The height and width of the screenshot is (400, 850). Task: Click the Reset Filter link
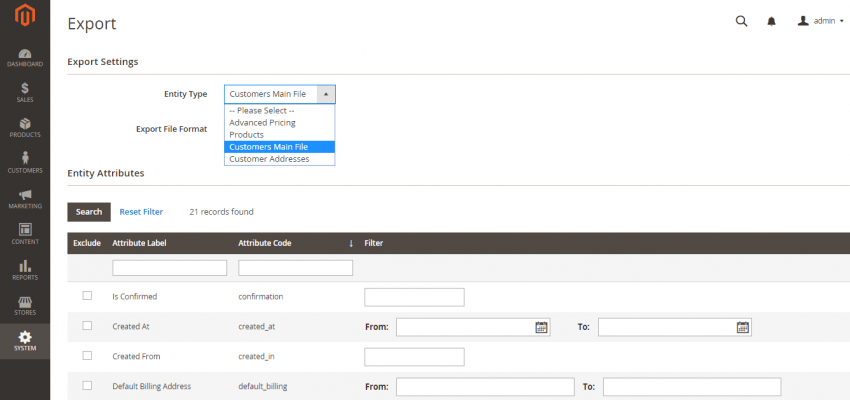click(141, 212)
